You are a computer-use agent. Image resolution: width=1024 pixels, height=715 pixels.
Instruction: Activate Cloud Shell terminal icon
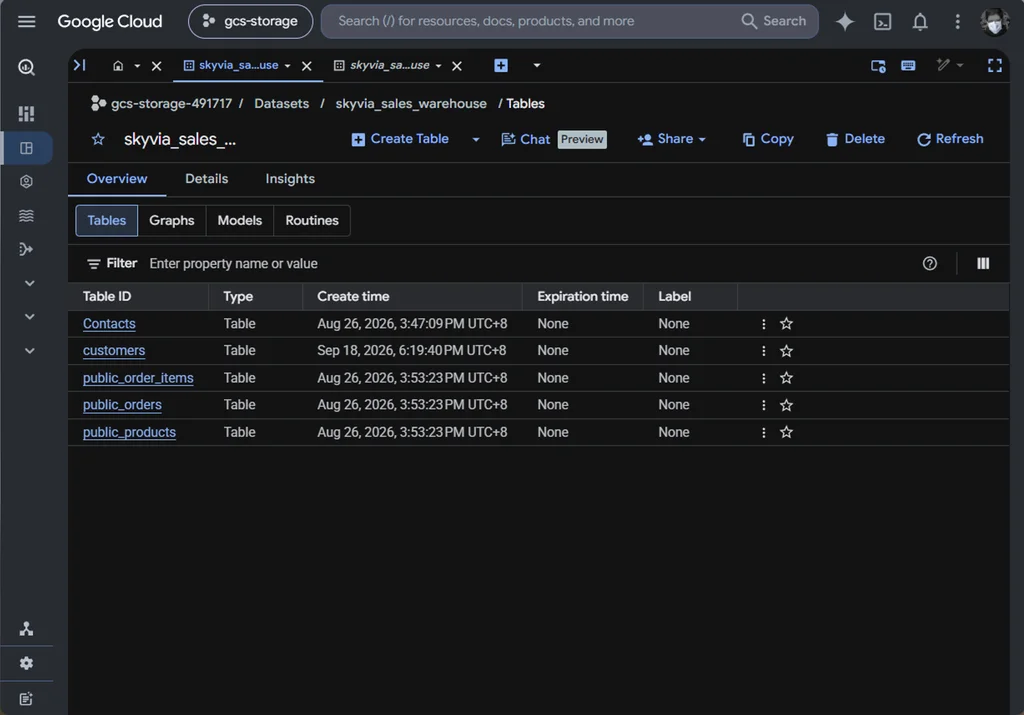coord(882,22)
